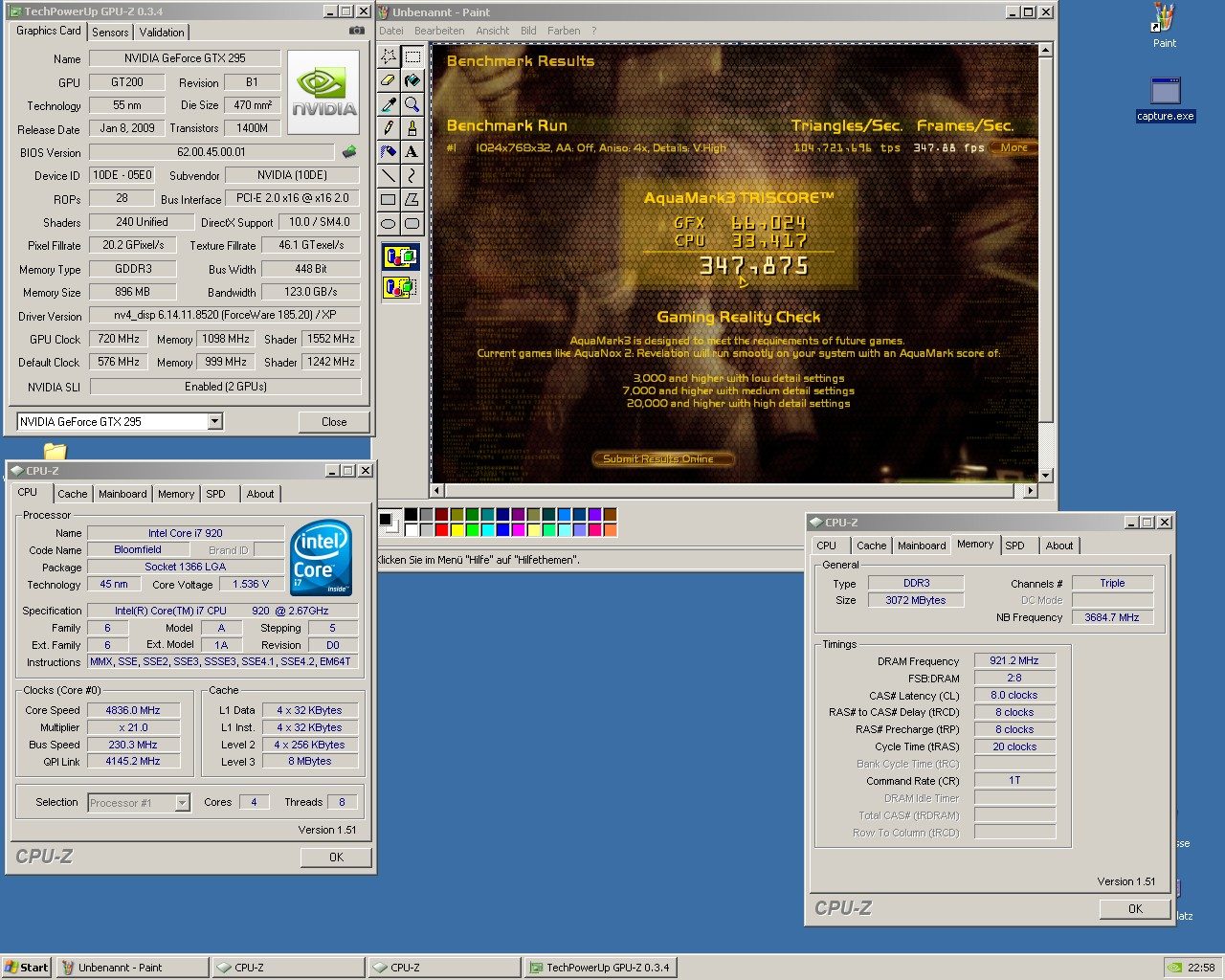This screenshot has width=1225, height=980.
Task: Select the capture.exe desktop icon
Action: coord(1165,100)
